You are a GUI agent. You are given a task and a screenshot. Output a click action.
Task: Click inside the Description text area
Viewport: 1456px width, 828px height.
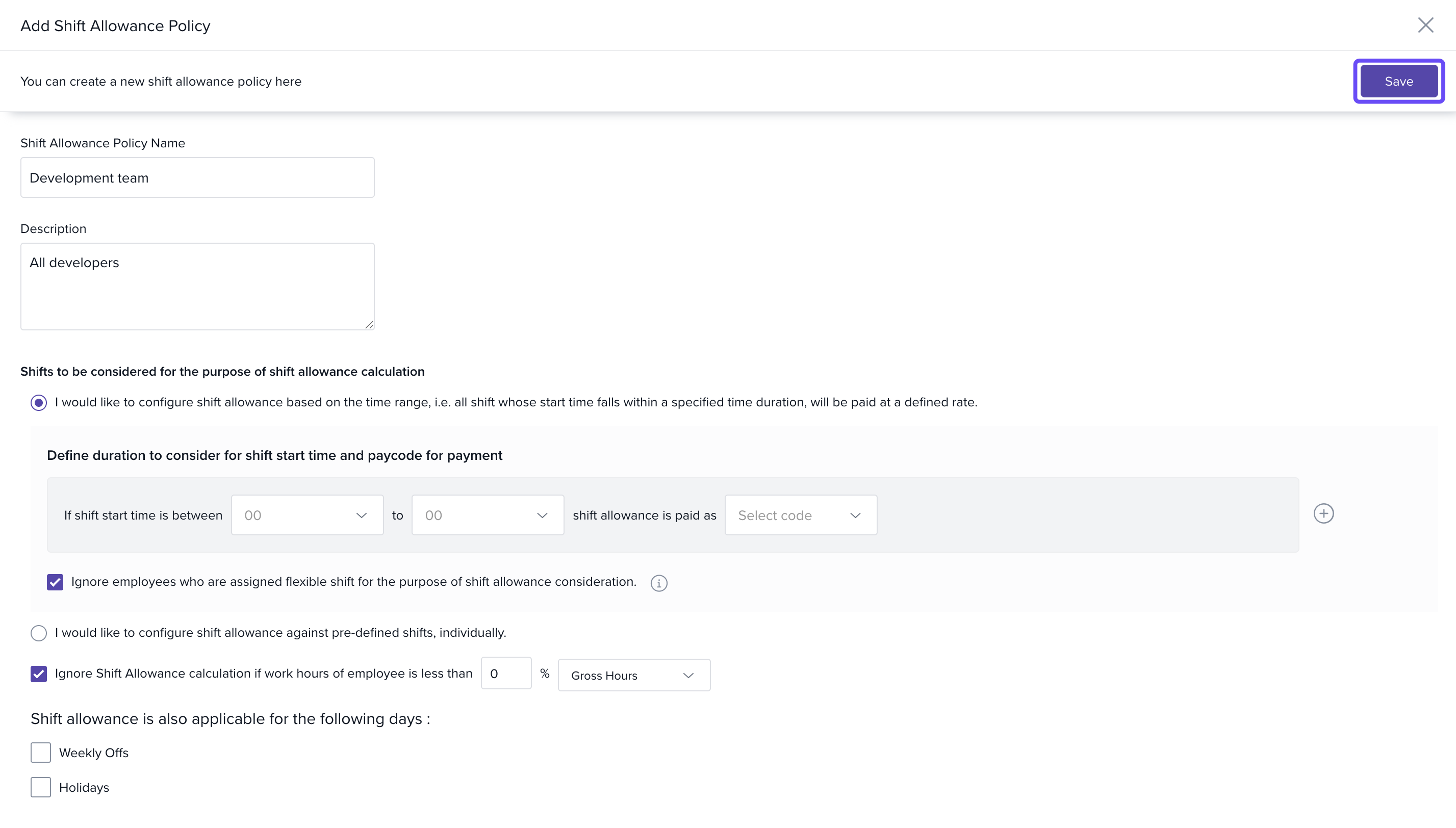197,287
